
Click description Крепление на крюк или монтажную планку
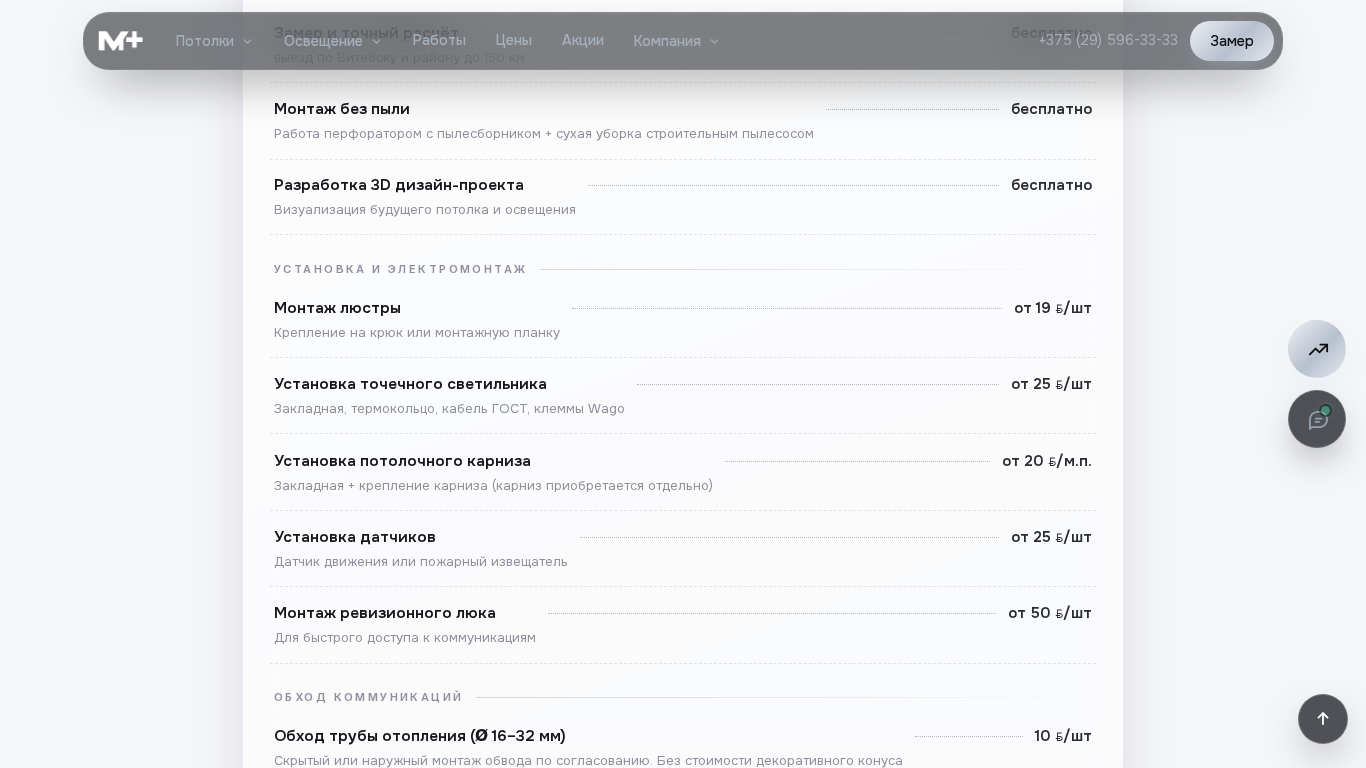pos(417,333)
